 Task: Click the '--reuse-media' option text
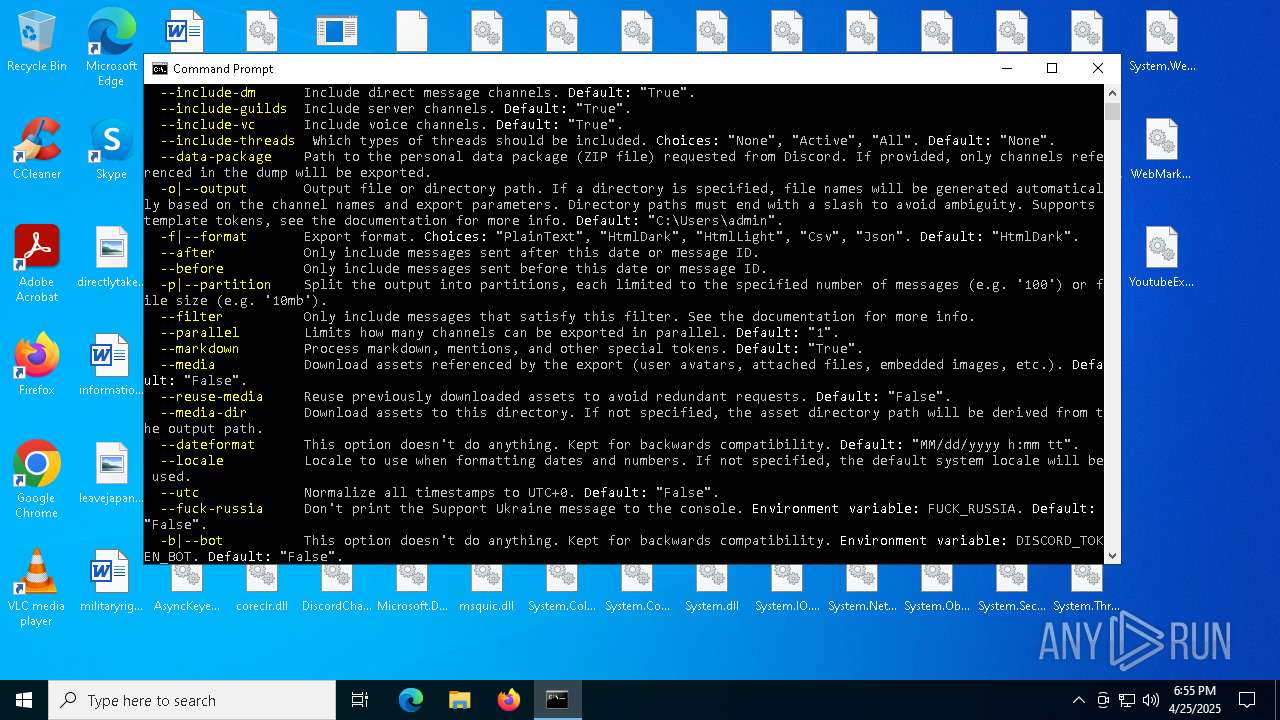pyautogui.click(x=212, y=397)
